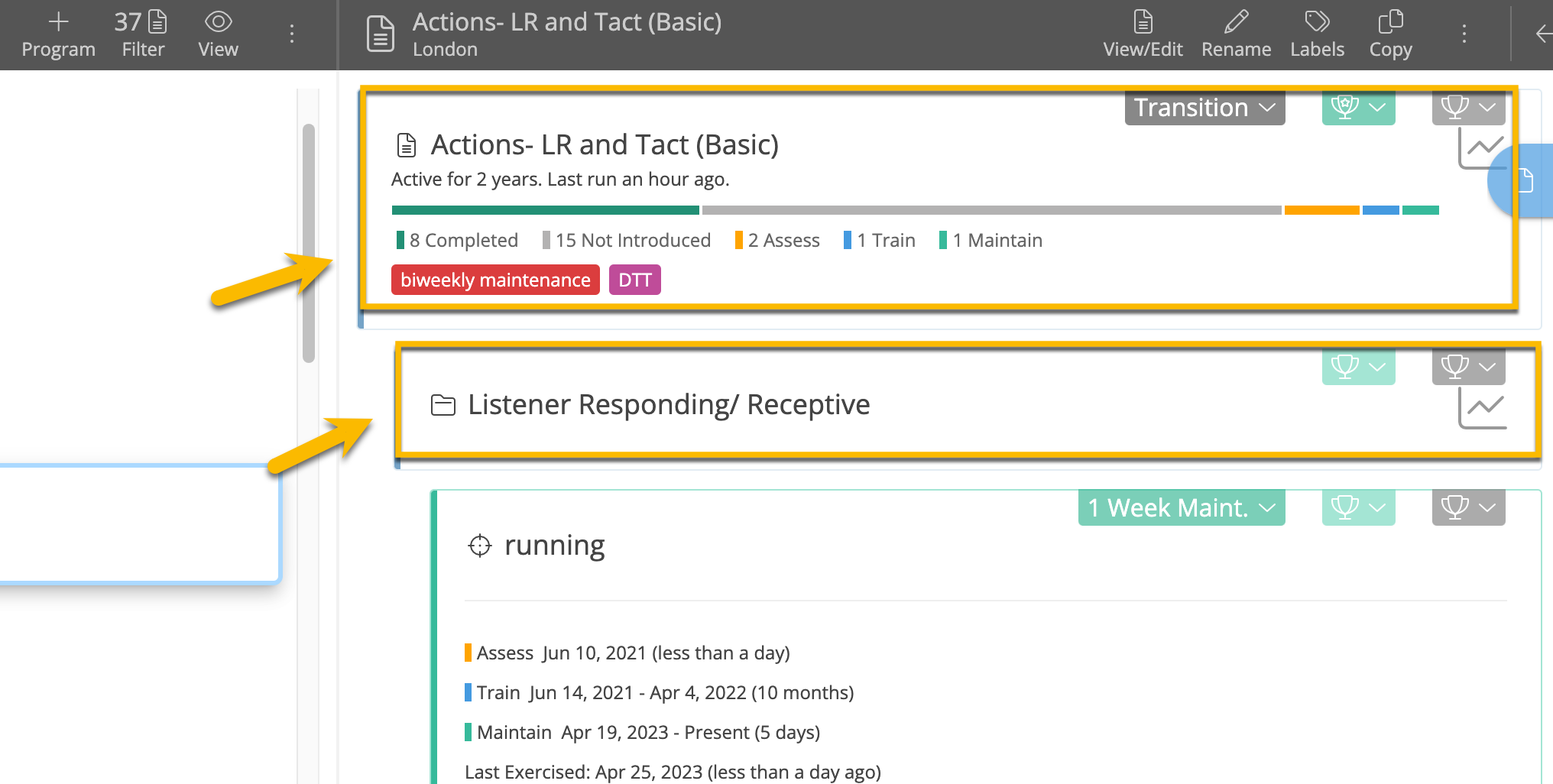Open the three-dot menu next to View
The height and width of the screenshot is (784, 1553).
click(x=291, y=33)
